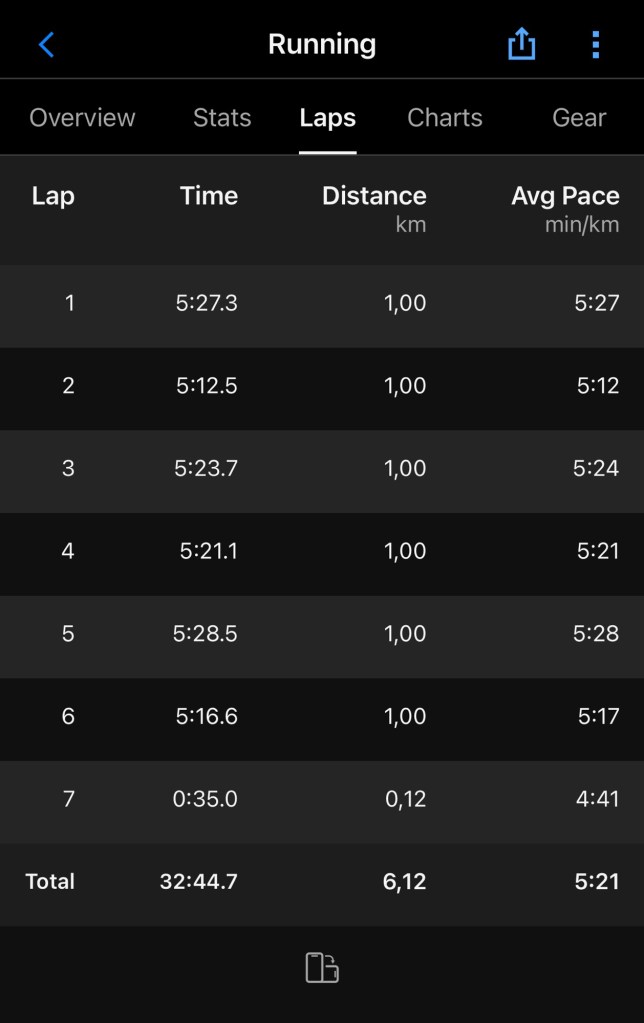Viewport: 644px width, 1023px height.
Task: Tap the back arrow icon
Action: pos(46,44)
